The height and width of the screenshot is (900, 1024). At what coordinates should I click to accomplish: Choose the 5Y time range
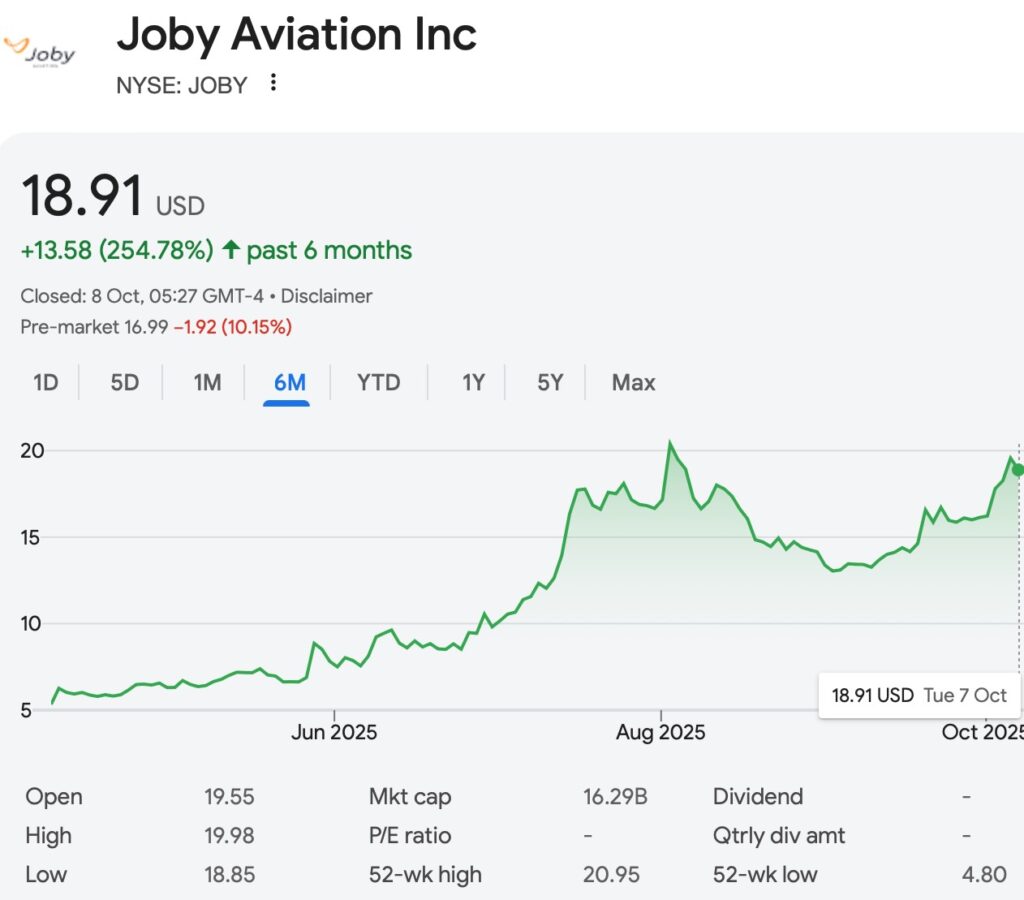[550, 382]
